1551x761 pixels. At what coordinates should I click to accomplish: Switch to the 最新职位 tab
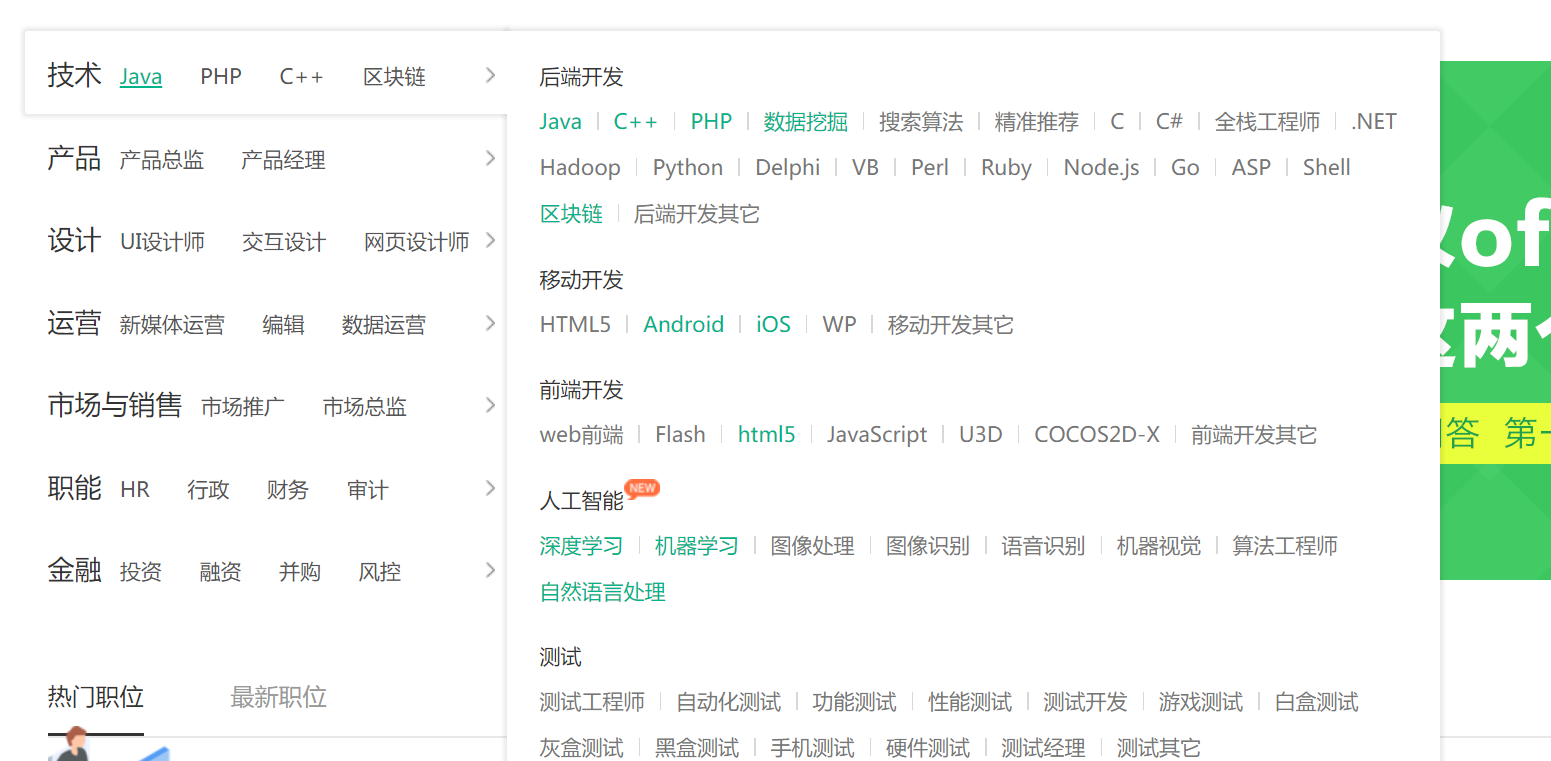point(278,697)
